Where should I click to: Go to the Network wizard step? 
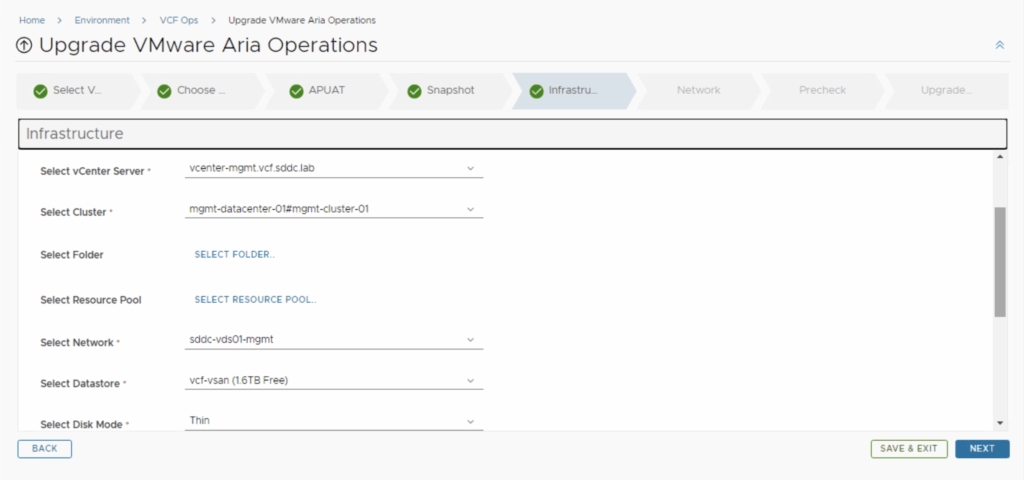[x=698, y=90]
